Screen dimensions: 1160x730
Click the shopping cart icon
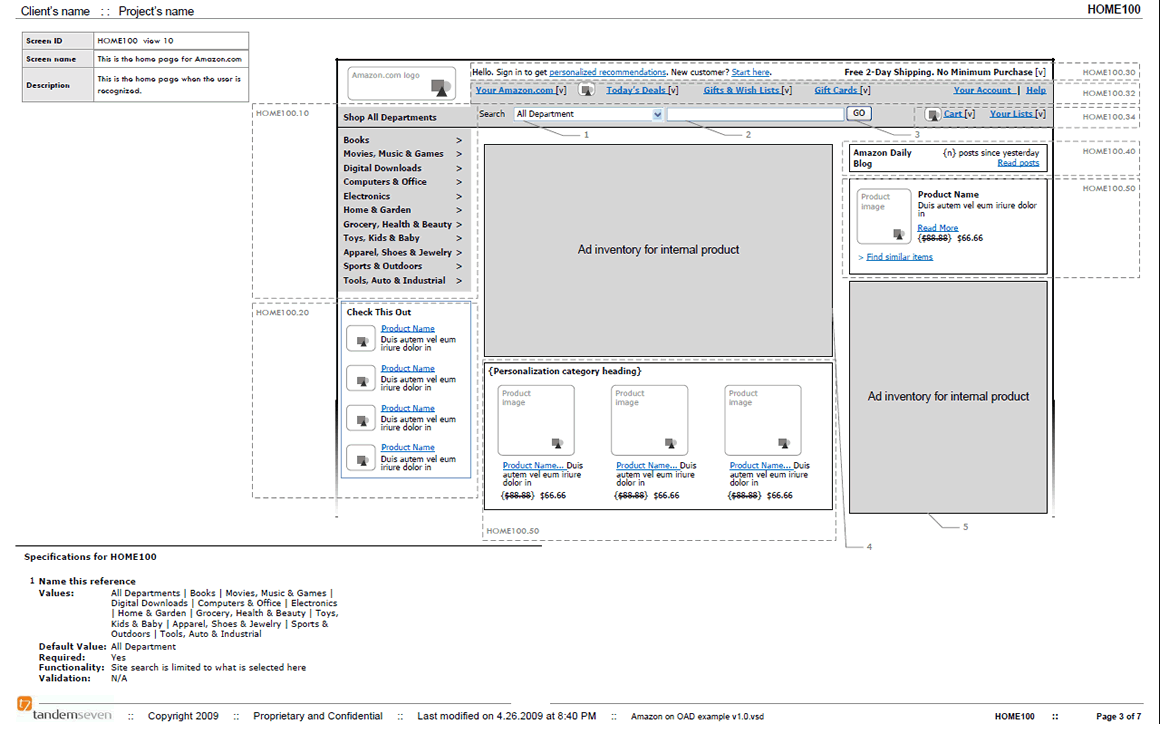pyautogui.click(x=933, y=114)
